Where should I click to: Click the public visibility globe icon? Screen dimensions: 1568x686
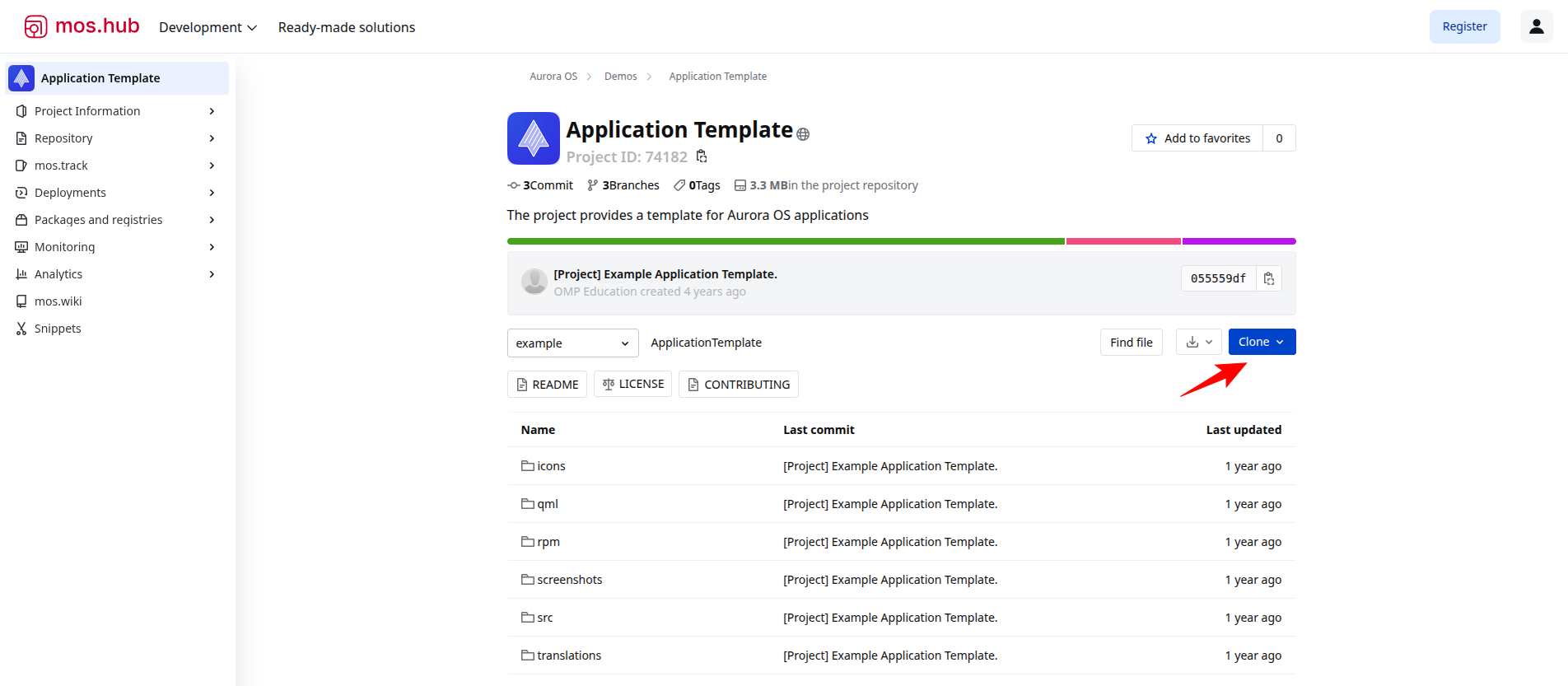click(x=803, y=134)
